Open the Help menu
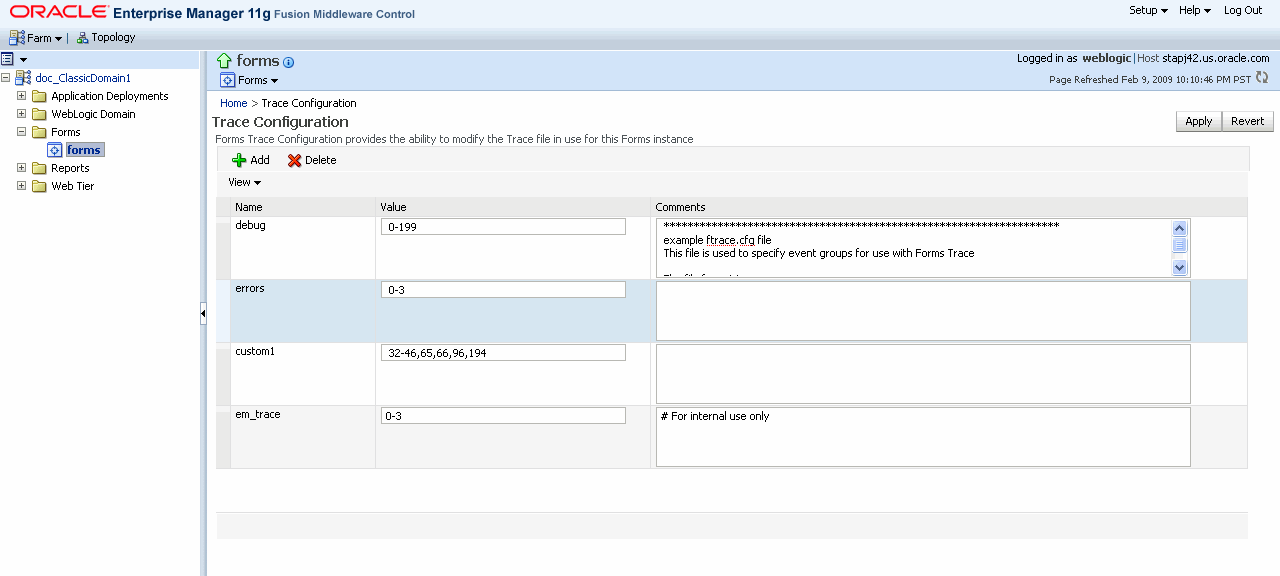 (1192, 10)
